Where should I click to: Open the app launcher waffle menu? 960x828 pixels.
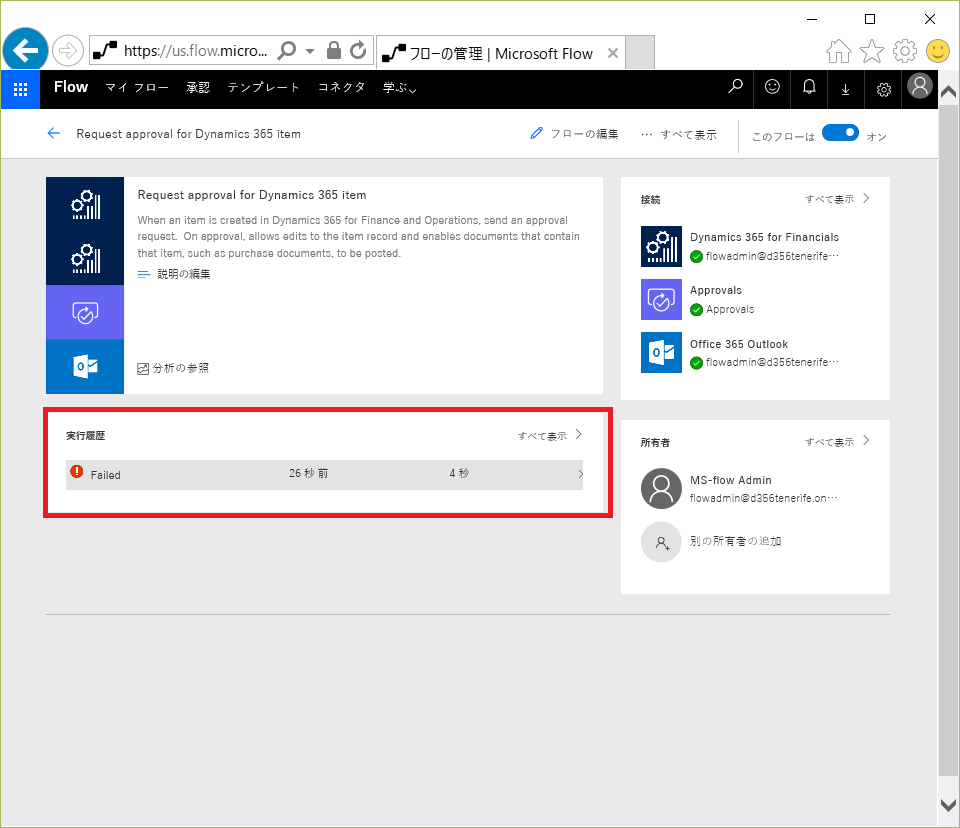[20, 89]
